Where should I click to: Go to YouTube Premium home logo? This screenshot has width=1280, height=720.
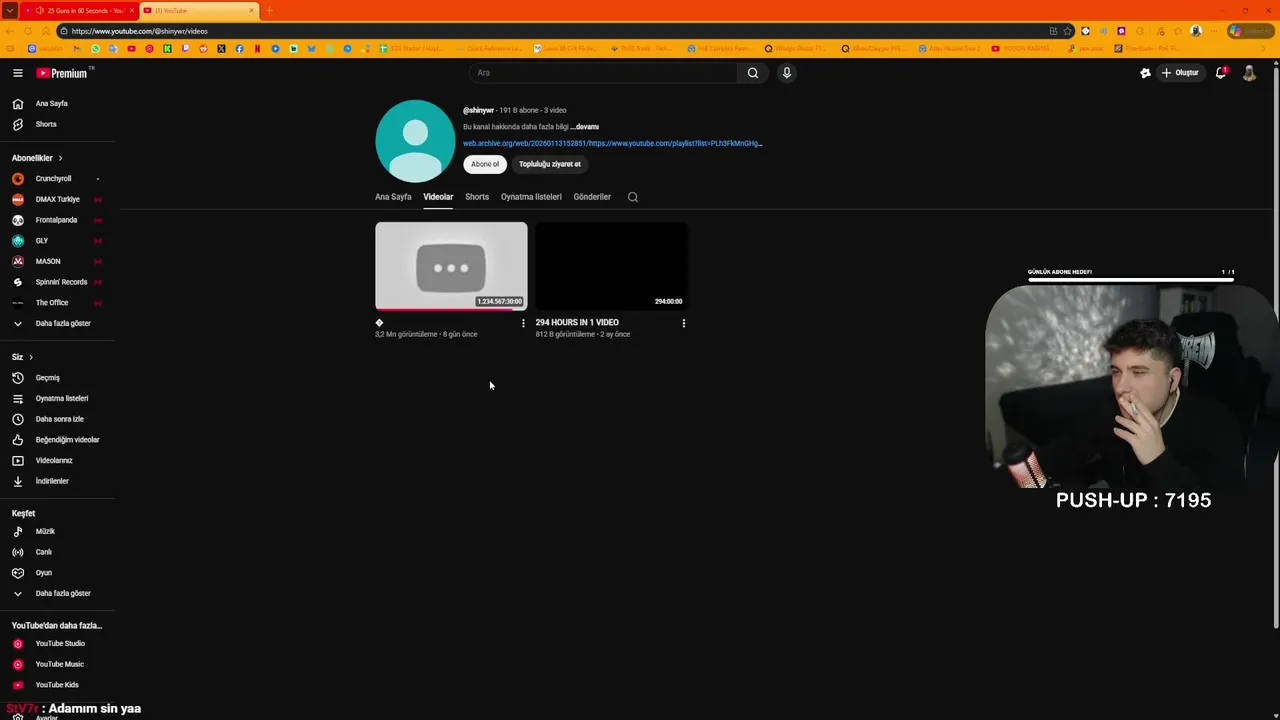tap(62, 73)
